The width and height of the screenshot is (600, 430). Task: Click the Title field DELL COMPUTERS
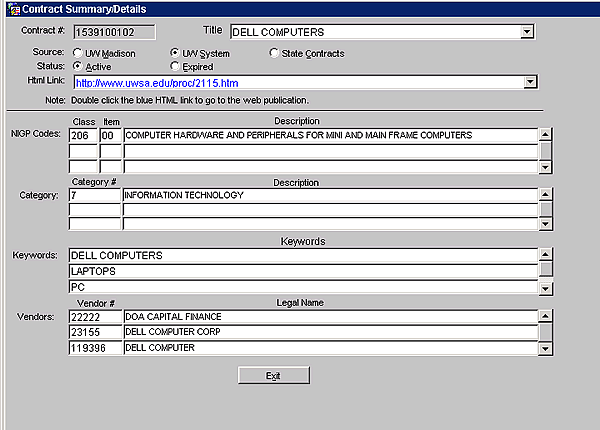pyautogui.click(x=376, y=32)
